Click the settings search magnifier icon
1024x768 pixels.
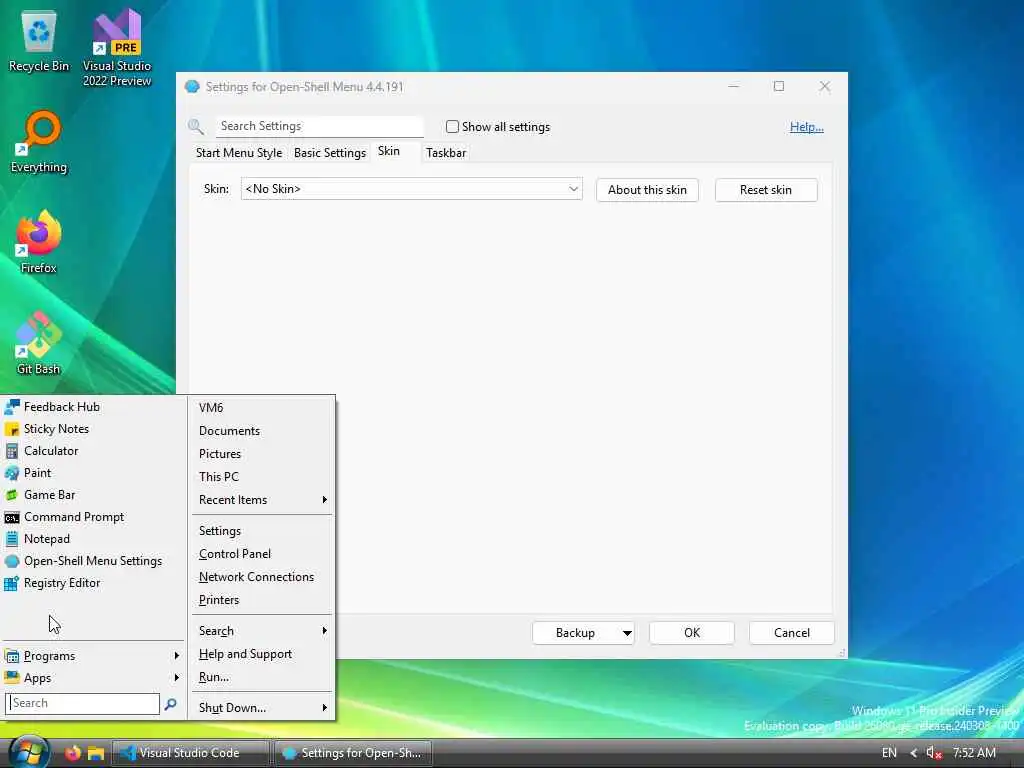(196, 127)
